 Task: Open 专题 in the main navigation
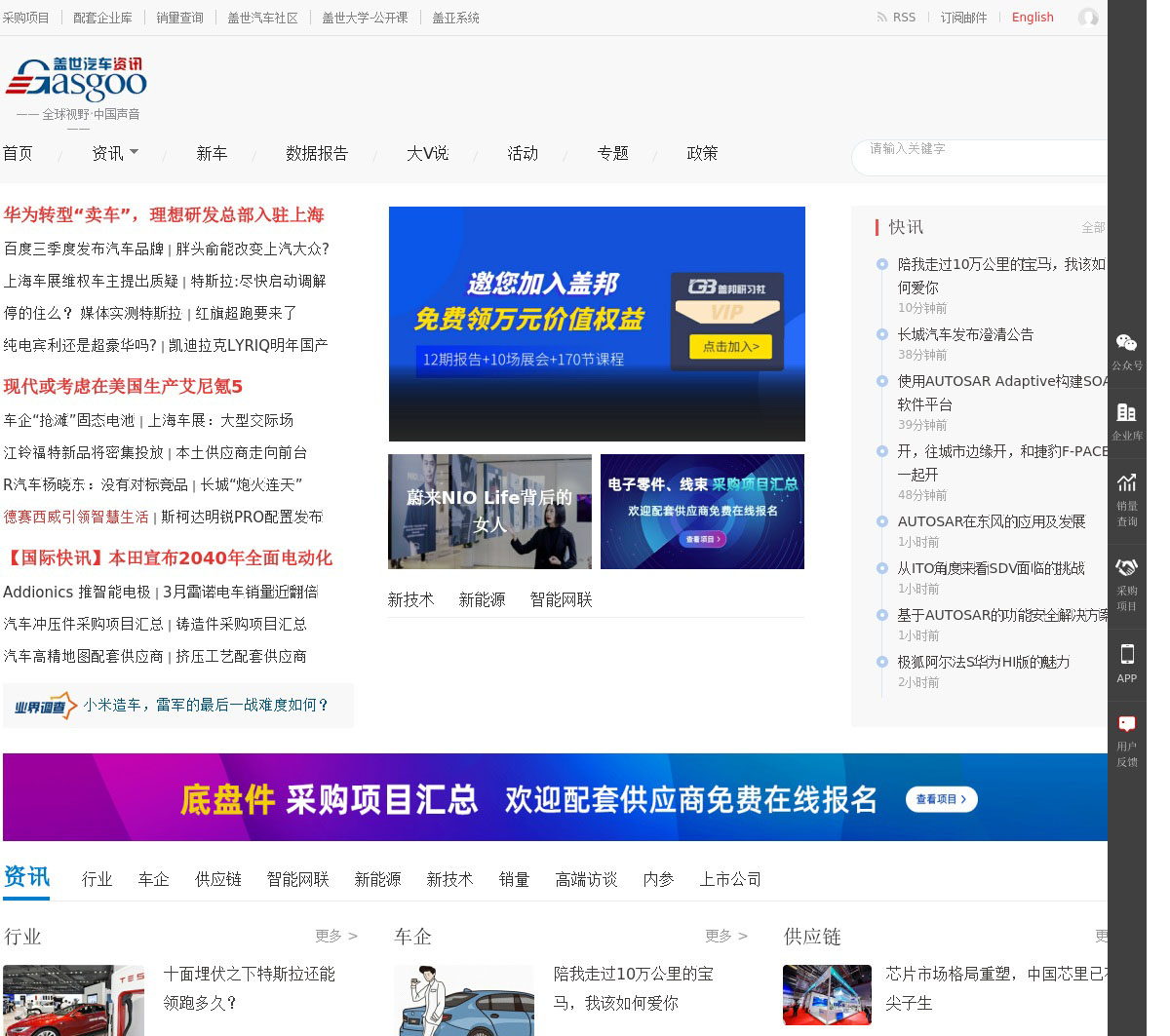pyautogui.click(x=612, y=153)
